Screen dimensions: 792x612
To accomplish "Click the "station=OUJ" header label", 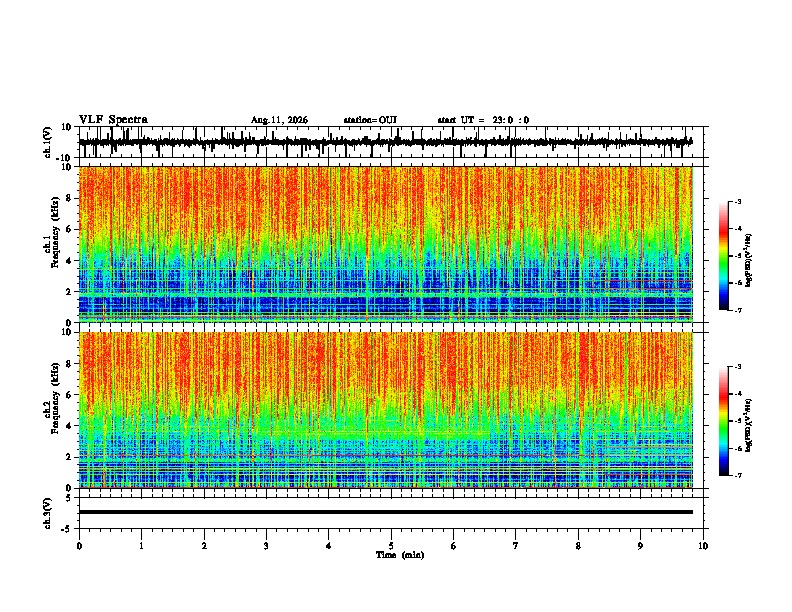I will [370, 120].
